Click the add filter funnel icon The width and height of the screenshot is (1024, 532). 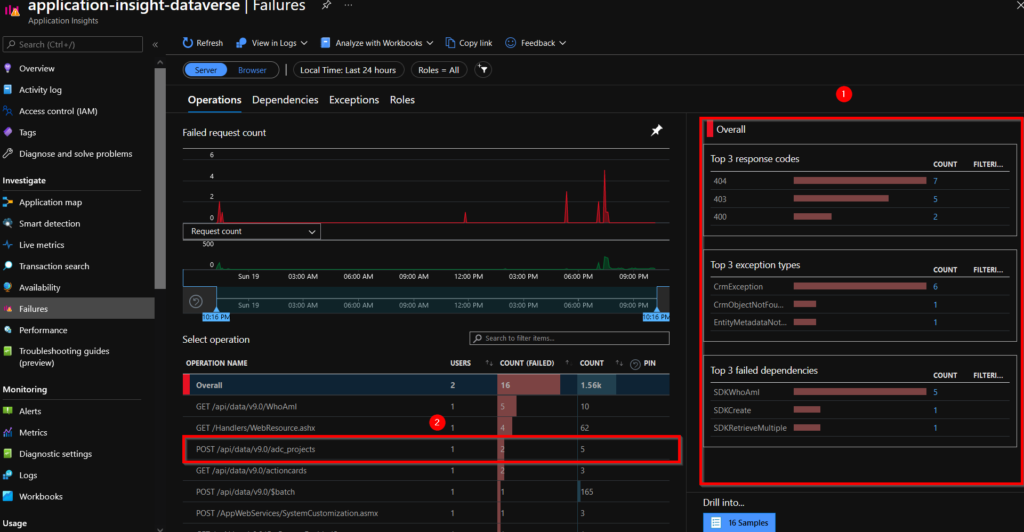(483, 70)
